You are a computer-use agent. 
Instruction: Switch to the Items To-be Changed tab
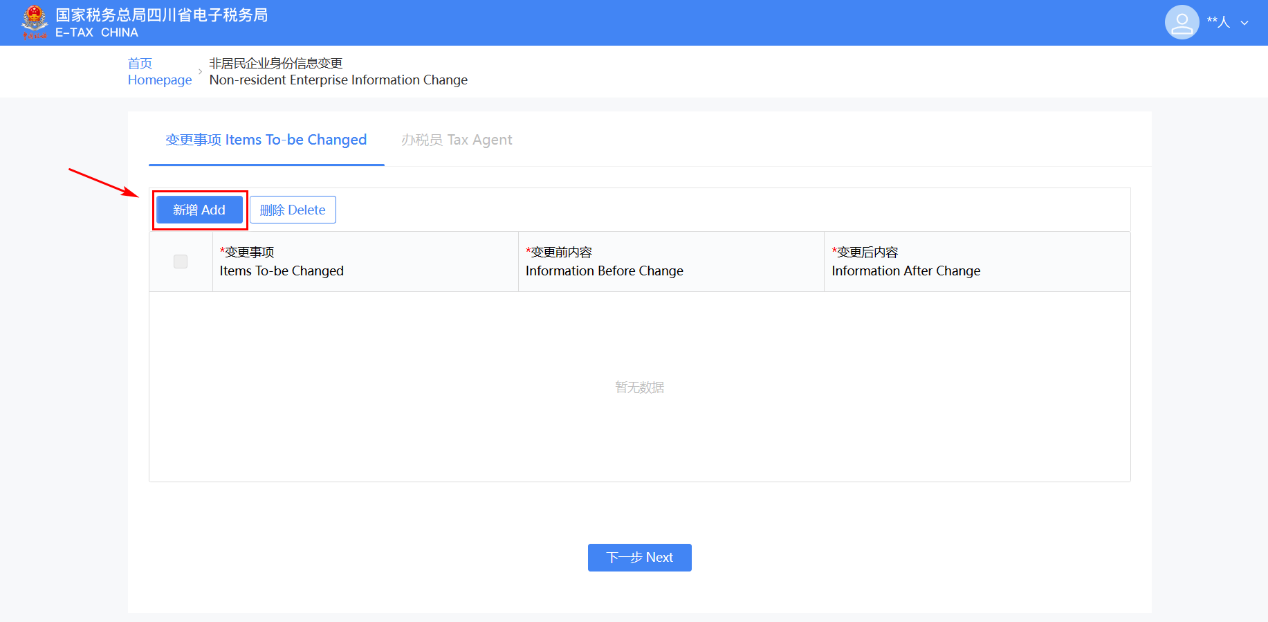[266, 140]
